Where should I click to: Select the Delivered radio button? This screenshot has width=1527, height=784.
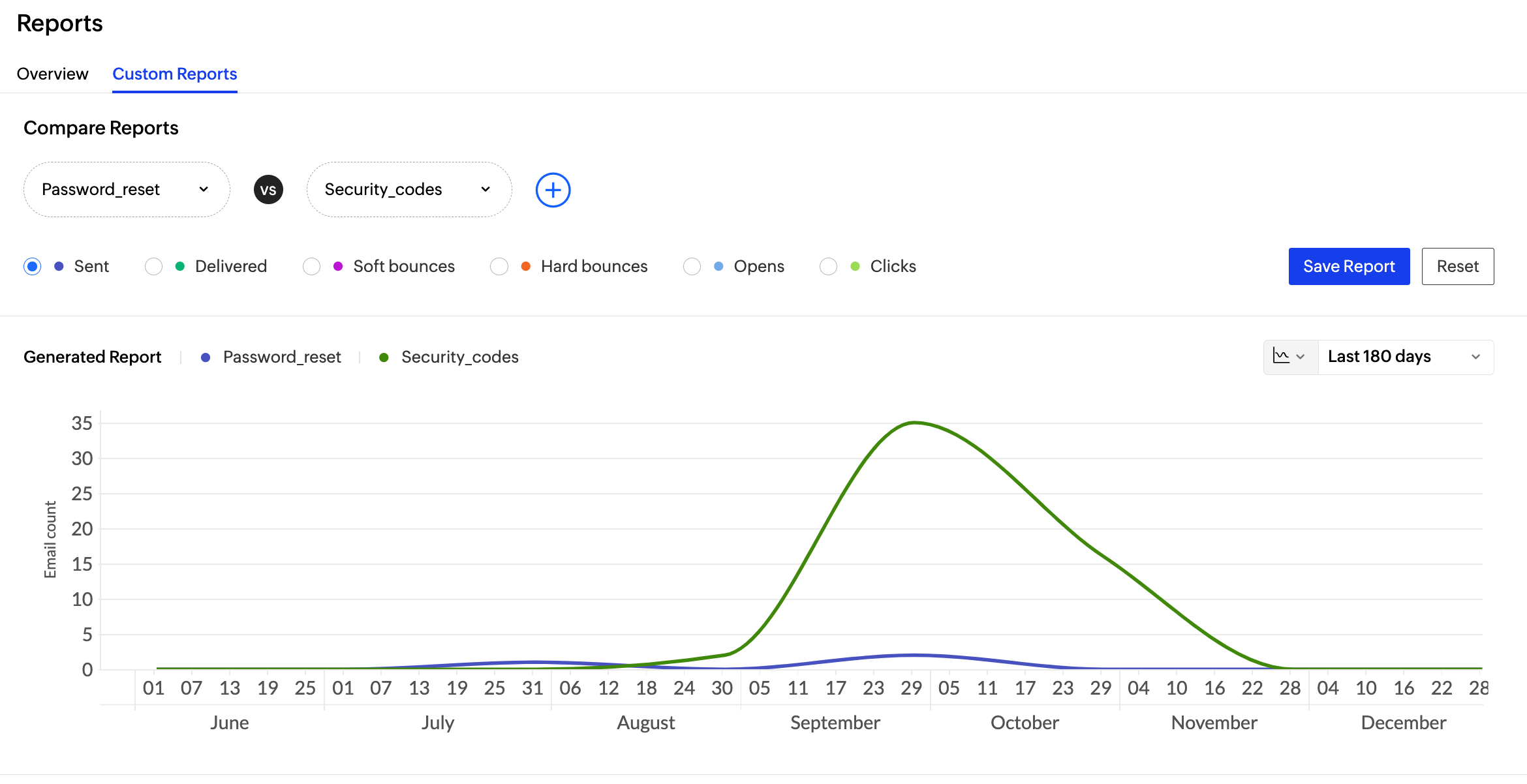[x=154, y=266]
